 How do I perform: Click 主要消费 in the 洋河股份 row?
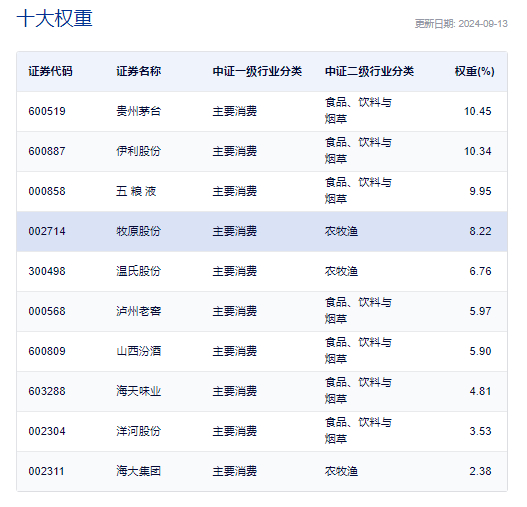[235, 431]
